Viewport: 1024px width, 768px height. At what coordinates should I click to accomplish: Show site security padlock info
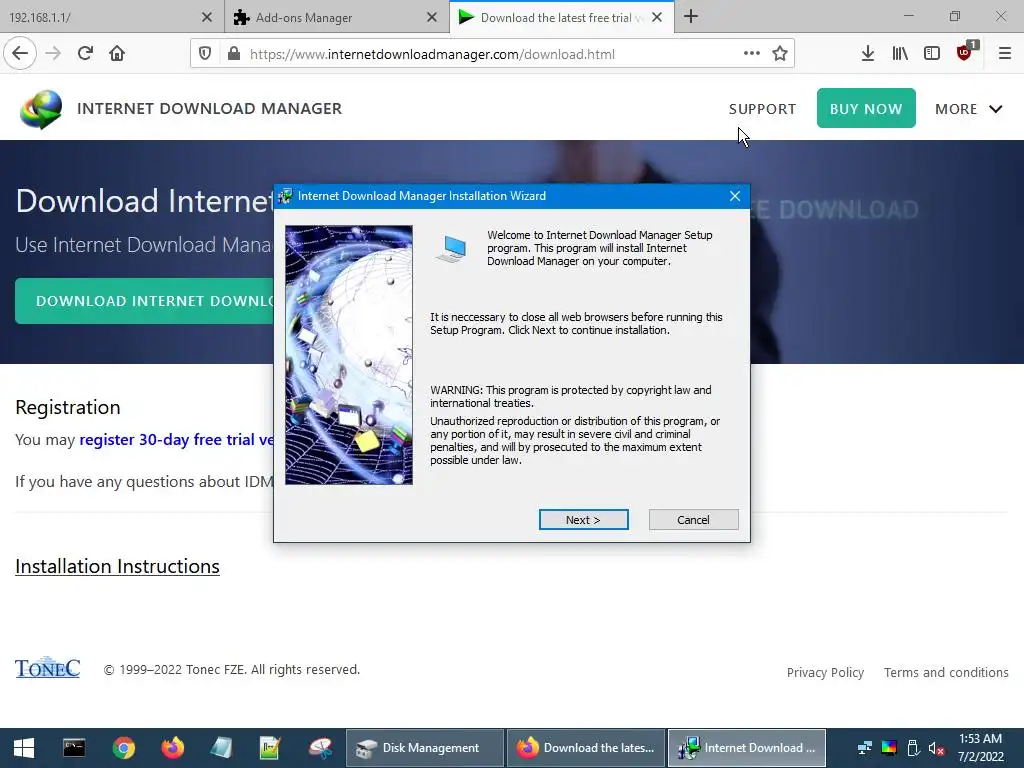pyautogui.click(x=234, y=54)
